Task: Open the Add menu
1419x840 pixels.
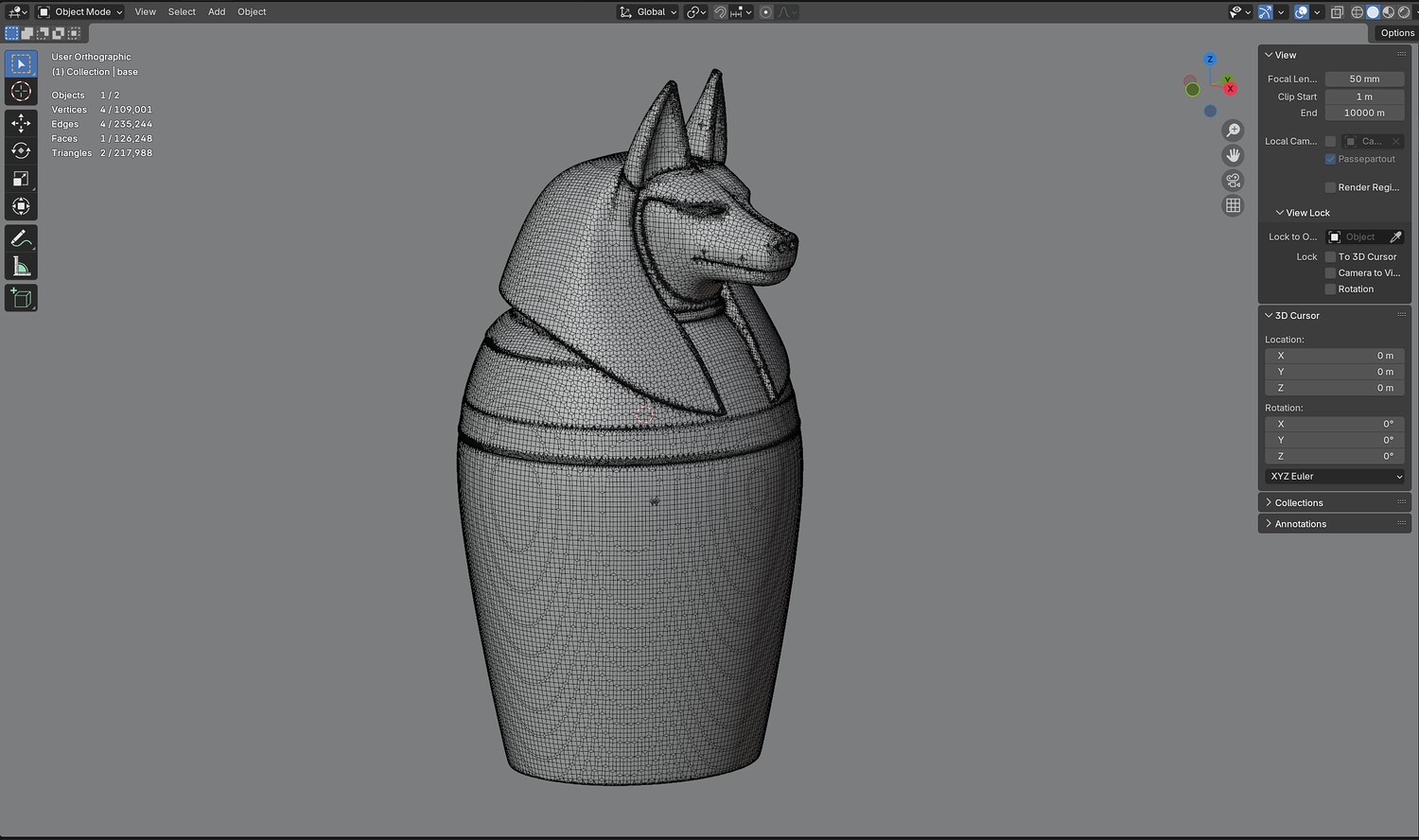Action: point(217,12)
